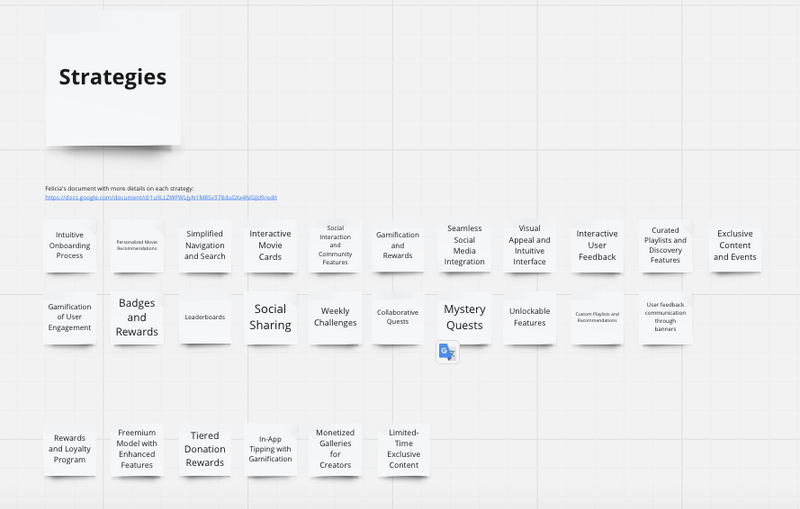
Task: Click the Badges and Rewards sticky note
Action: coord(137,318)
